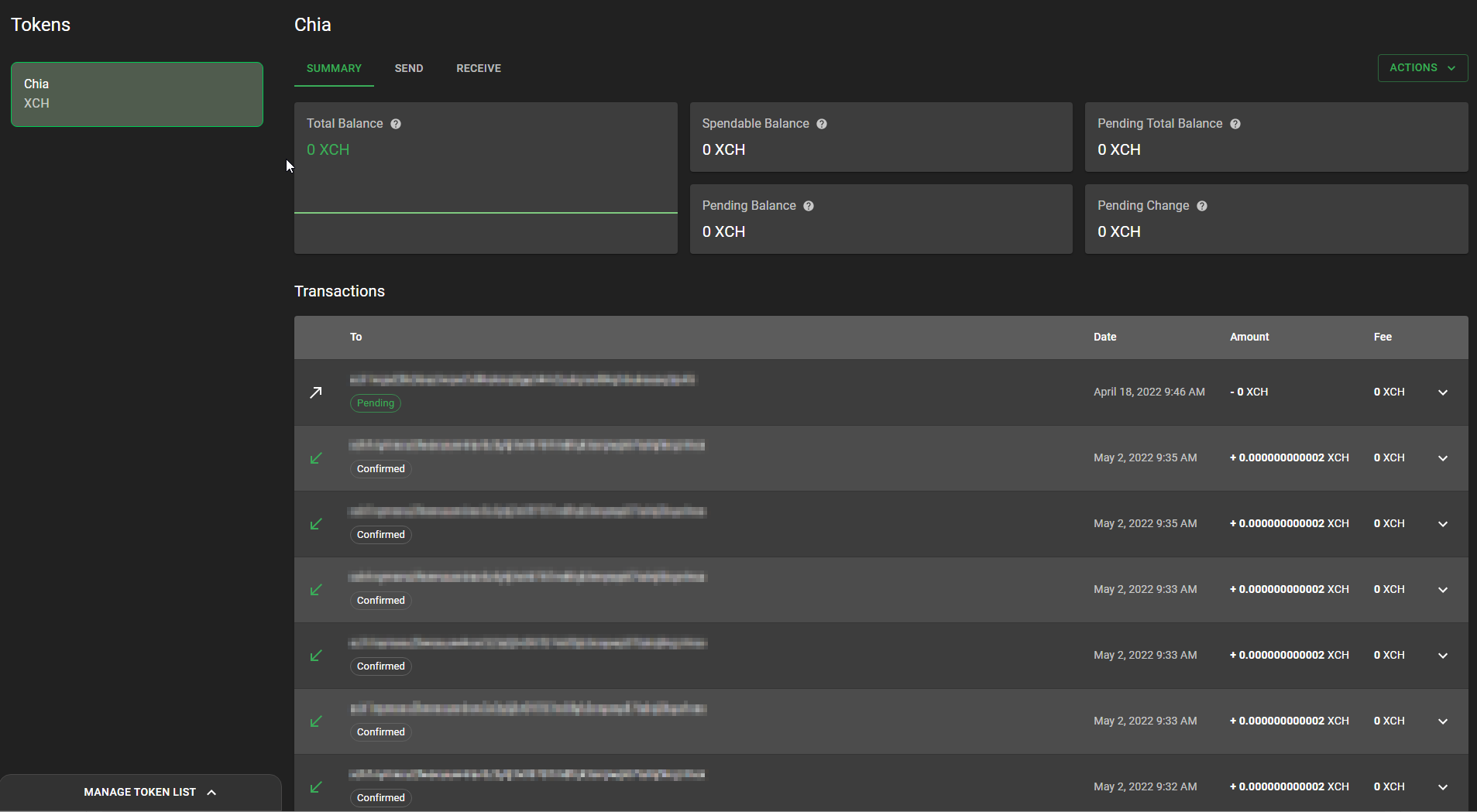The width and height of the screenshot is (1477, 812).
Task: Switch to the Send tab
Action: (x=409, y=68)
